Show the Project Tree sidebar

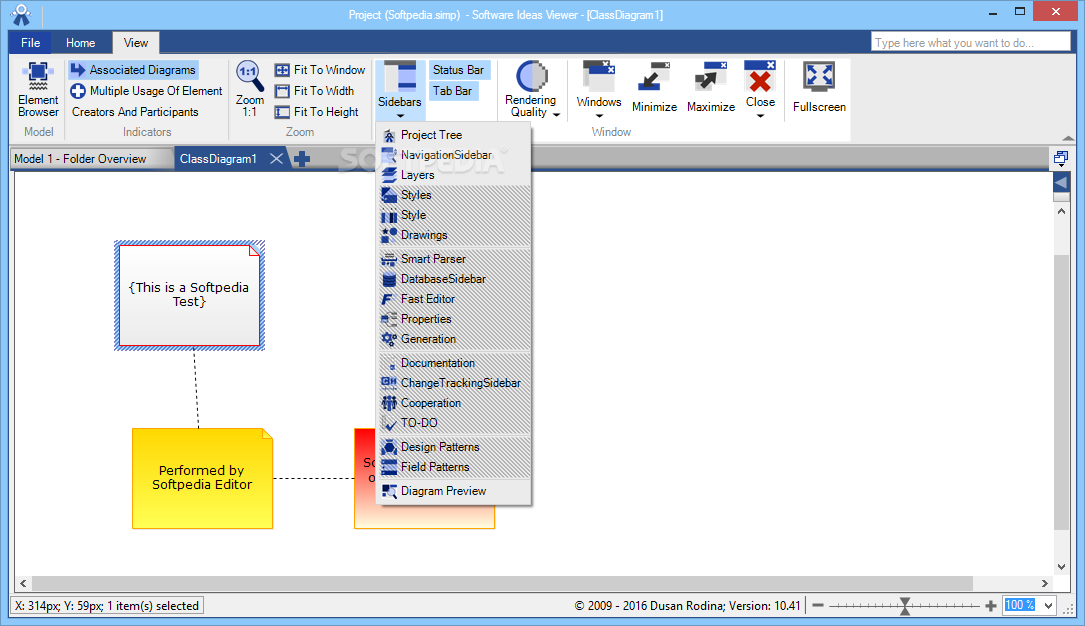pyautogui.click(x=454, y=135)
